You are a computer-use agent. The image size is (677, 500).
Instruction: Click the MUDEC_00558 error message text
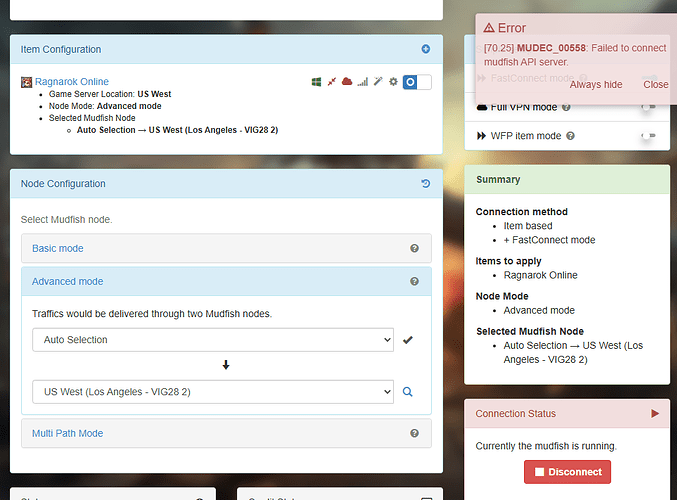pyautogui.click(x=575, y=55)
